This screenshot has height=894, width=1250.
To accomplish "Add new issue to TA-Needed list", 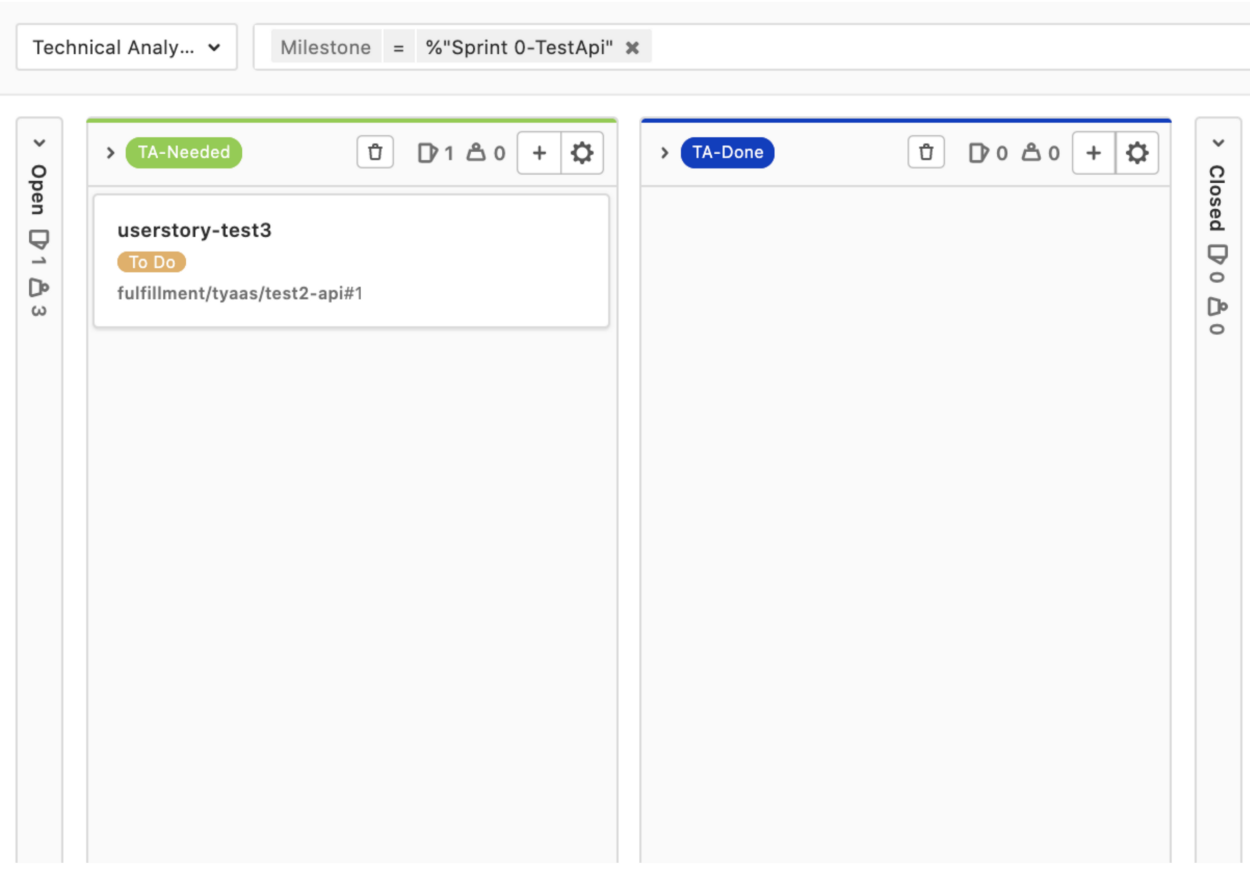I will tap(539, 153).
